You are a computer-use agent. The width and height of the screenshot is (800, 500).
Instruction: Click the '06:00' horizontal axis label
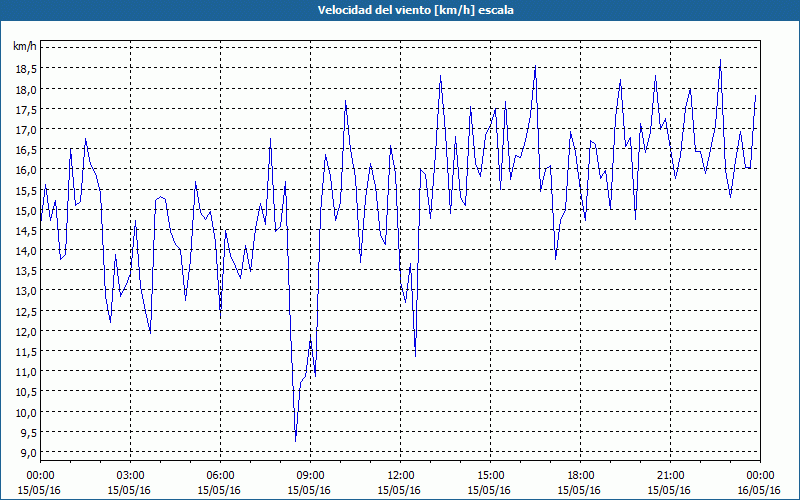coord(220,475)
